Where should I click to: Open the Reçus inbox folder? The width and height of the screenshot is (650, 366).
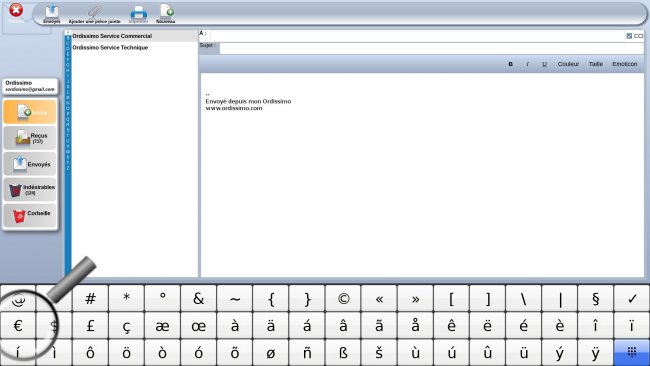[30, 138]
